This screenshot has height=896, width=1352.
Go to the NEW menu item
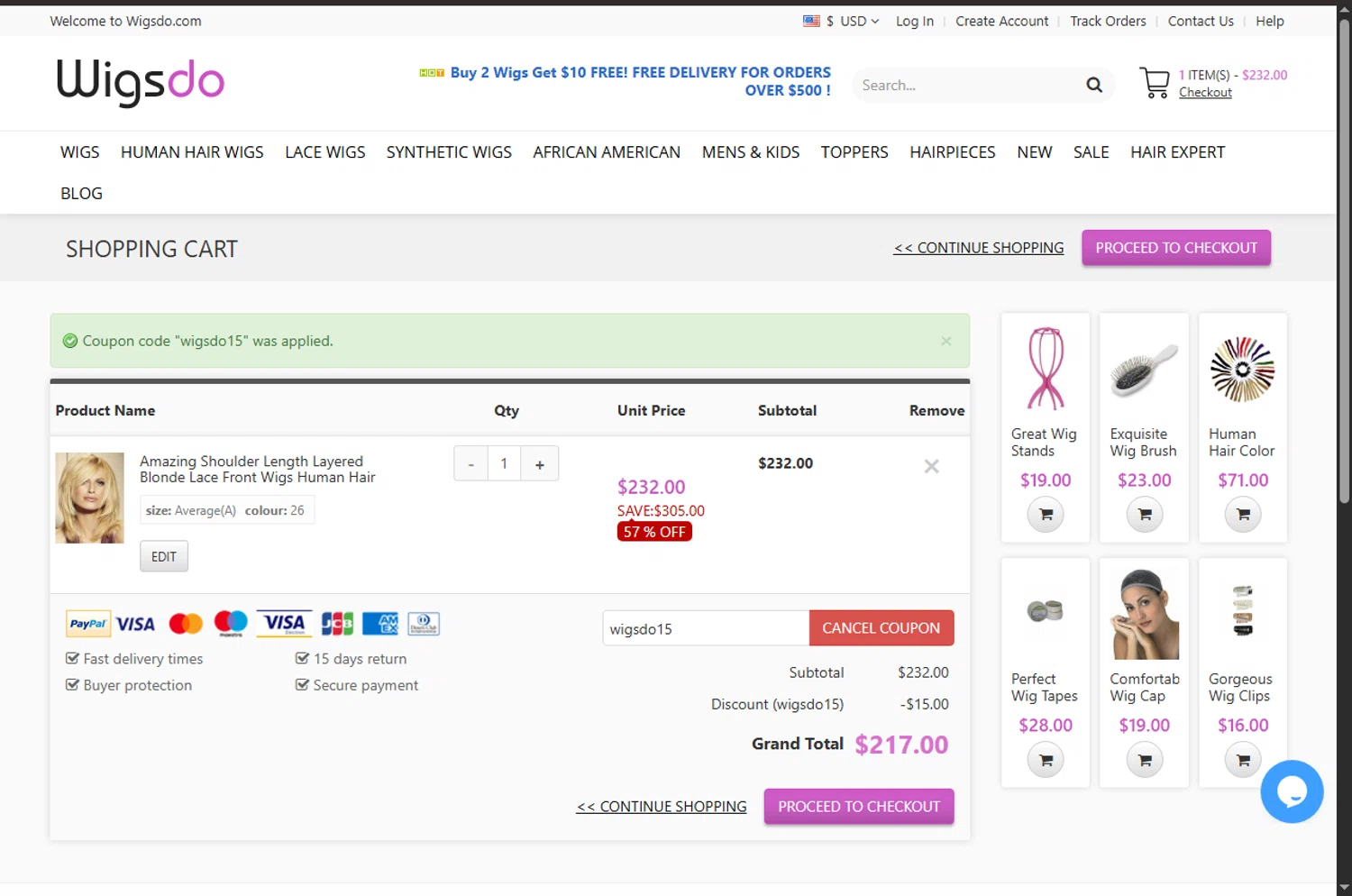click(1035, 152)
